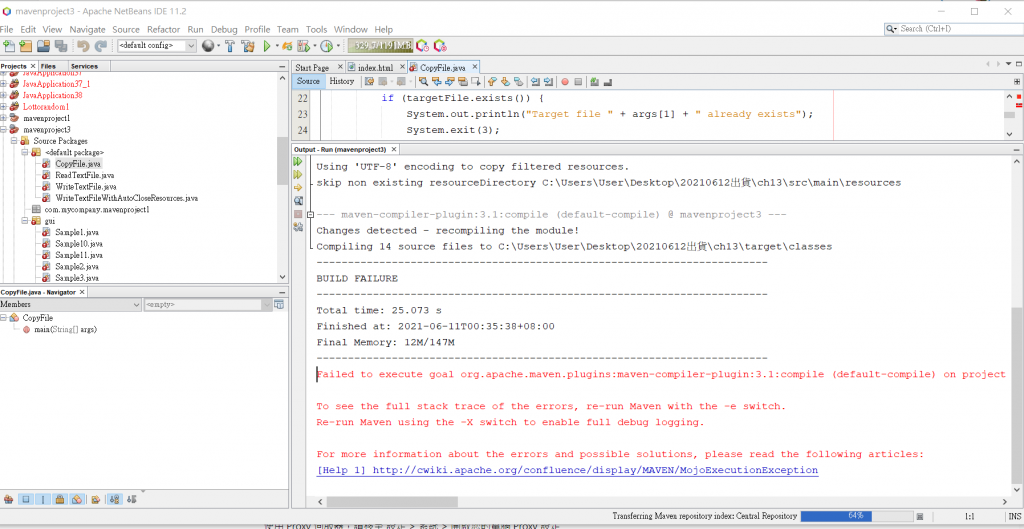Click Find Previous Occurrence icon
Screen dimensions: 1024x529
pos(436,82)
